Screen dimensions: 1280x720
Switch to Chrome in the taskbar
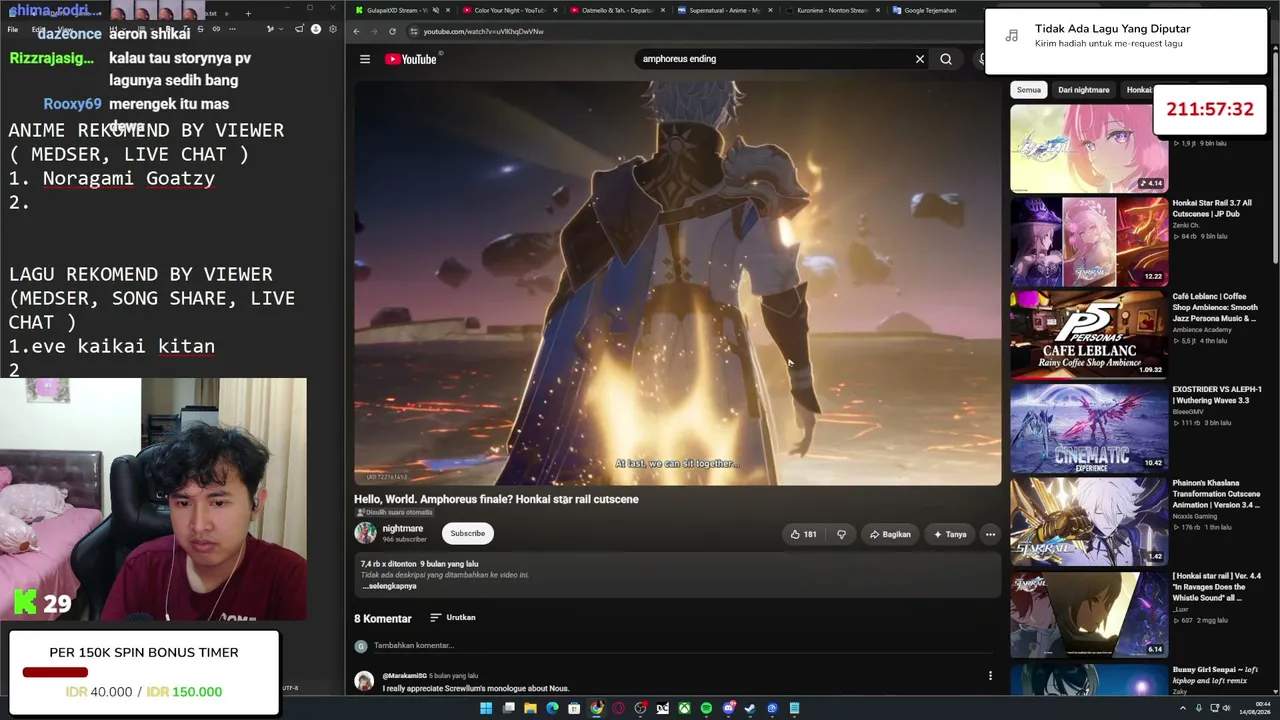pos(597,708)
